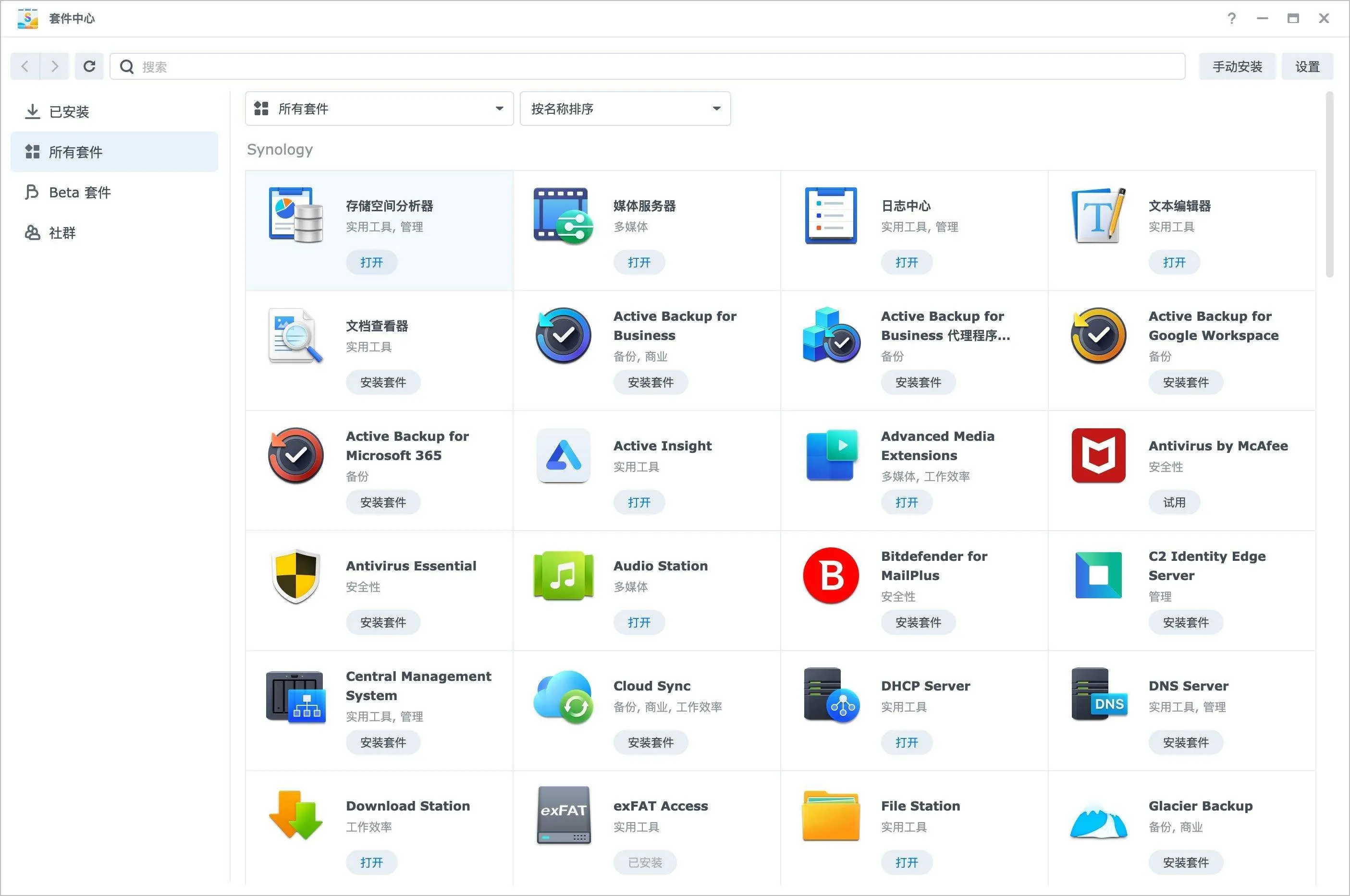1350x896 pixels.
Task: Open the 社群 community section
Action: click(62, 232)
